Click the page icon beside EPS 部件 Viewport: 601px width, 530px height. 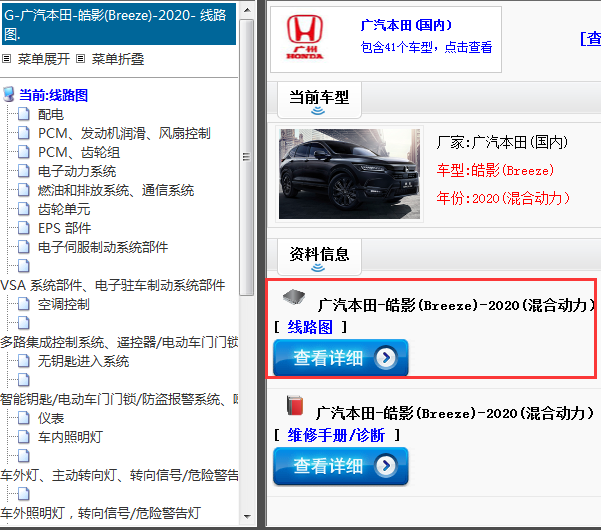click(x=24, y=228)
